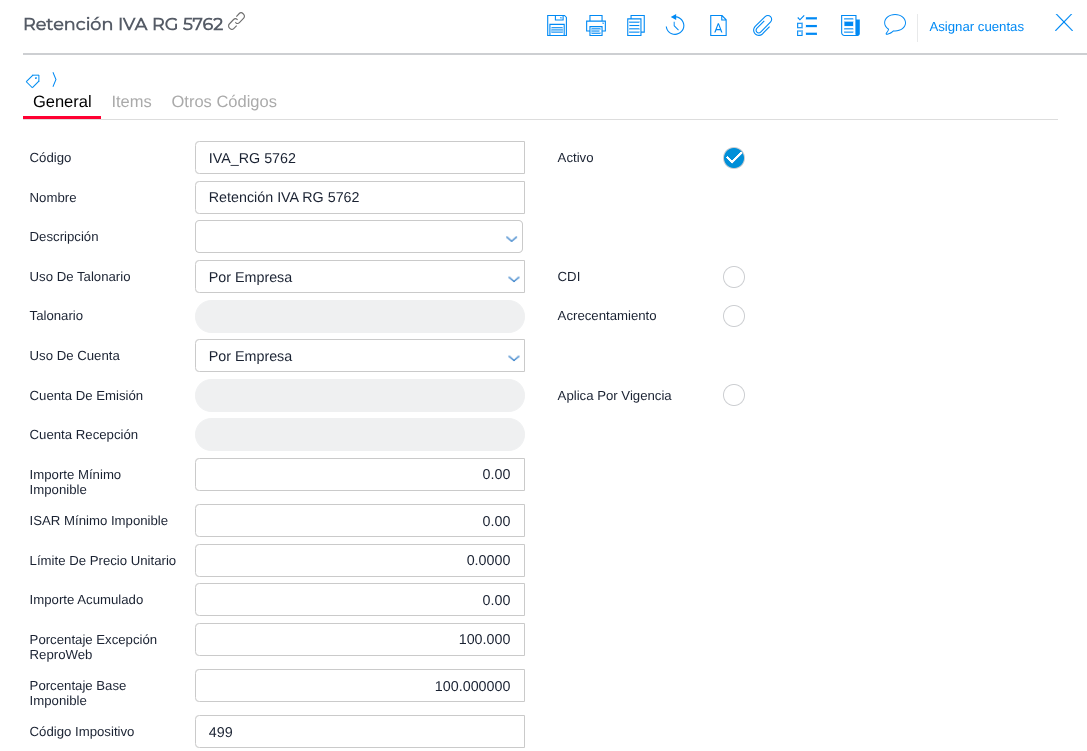Image resolution: width=1087 pixels, height=751 pixels.
Task: Click the Asignar cuentas link
Action: click(976, 27)
